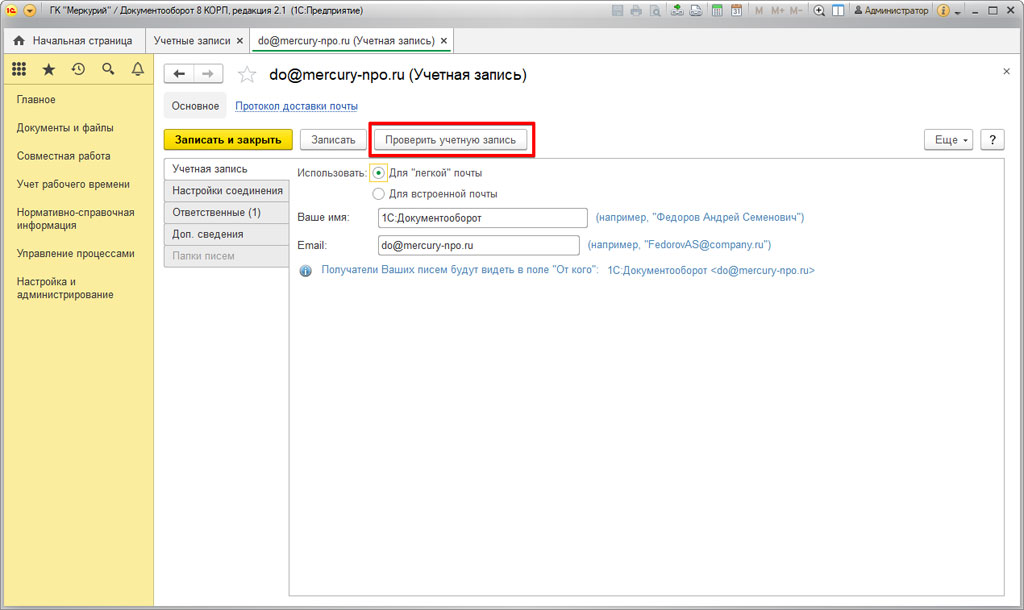1024x610 pixels.
Task: Expand the 'Еще' dropdown menu
Action: pos(949,140)
